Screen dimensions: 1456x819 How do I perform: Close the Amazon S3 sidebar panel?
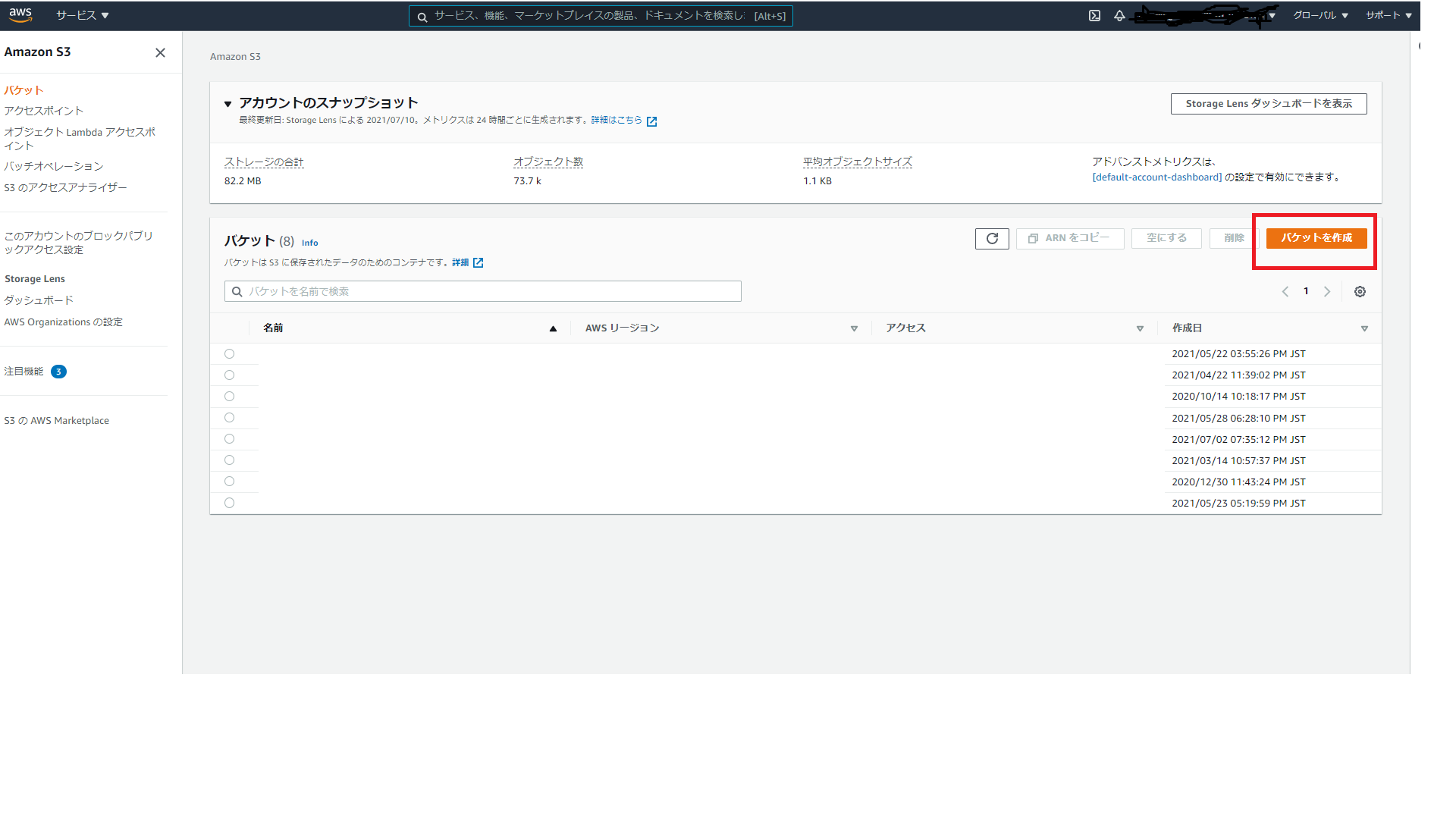160,52
